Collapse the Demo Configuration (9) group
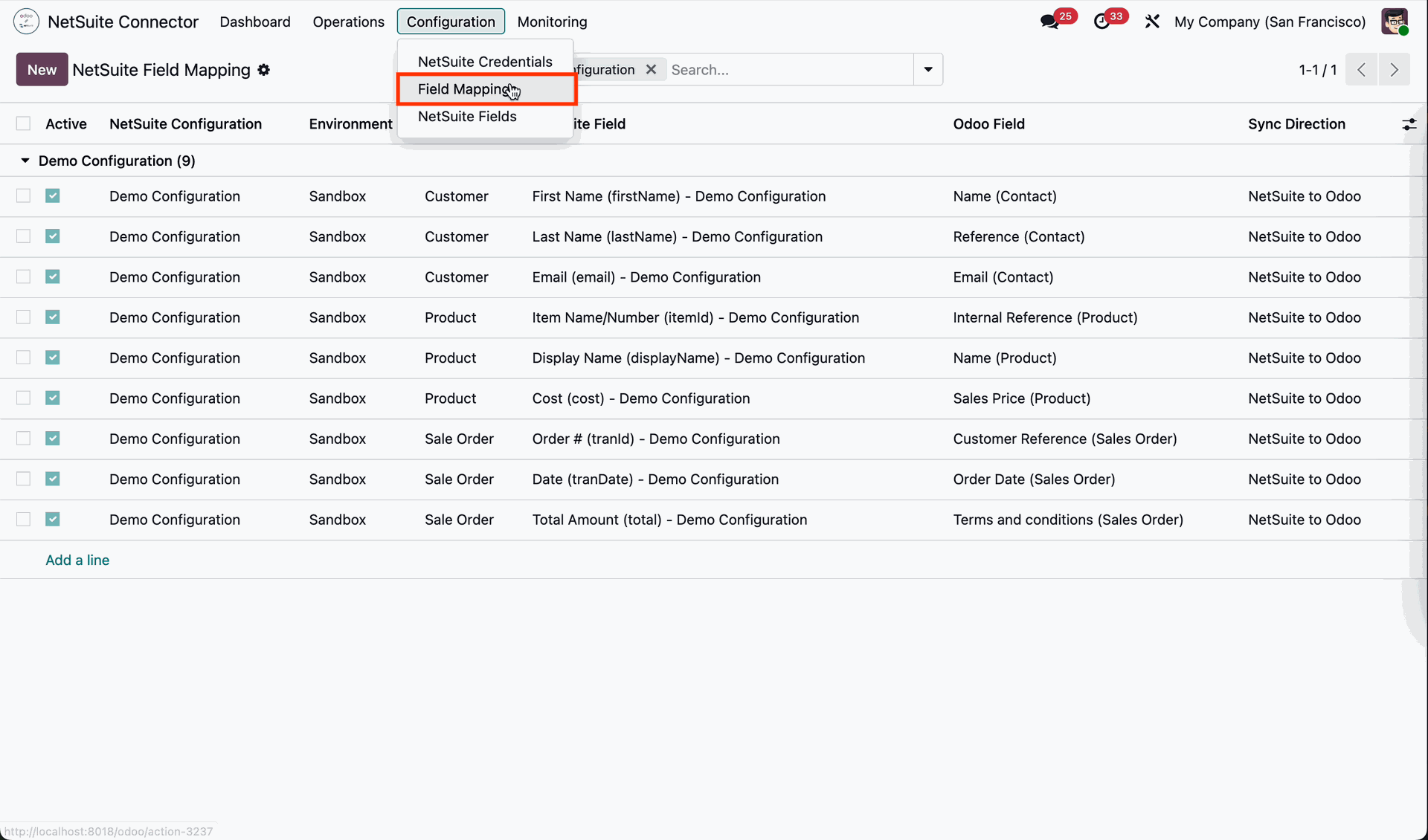 [25, 161]
